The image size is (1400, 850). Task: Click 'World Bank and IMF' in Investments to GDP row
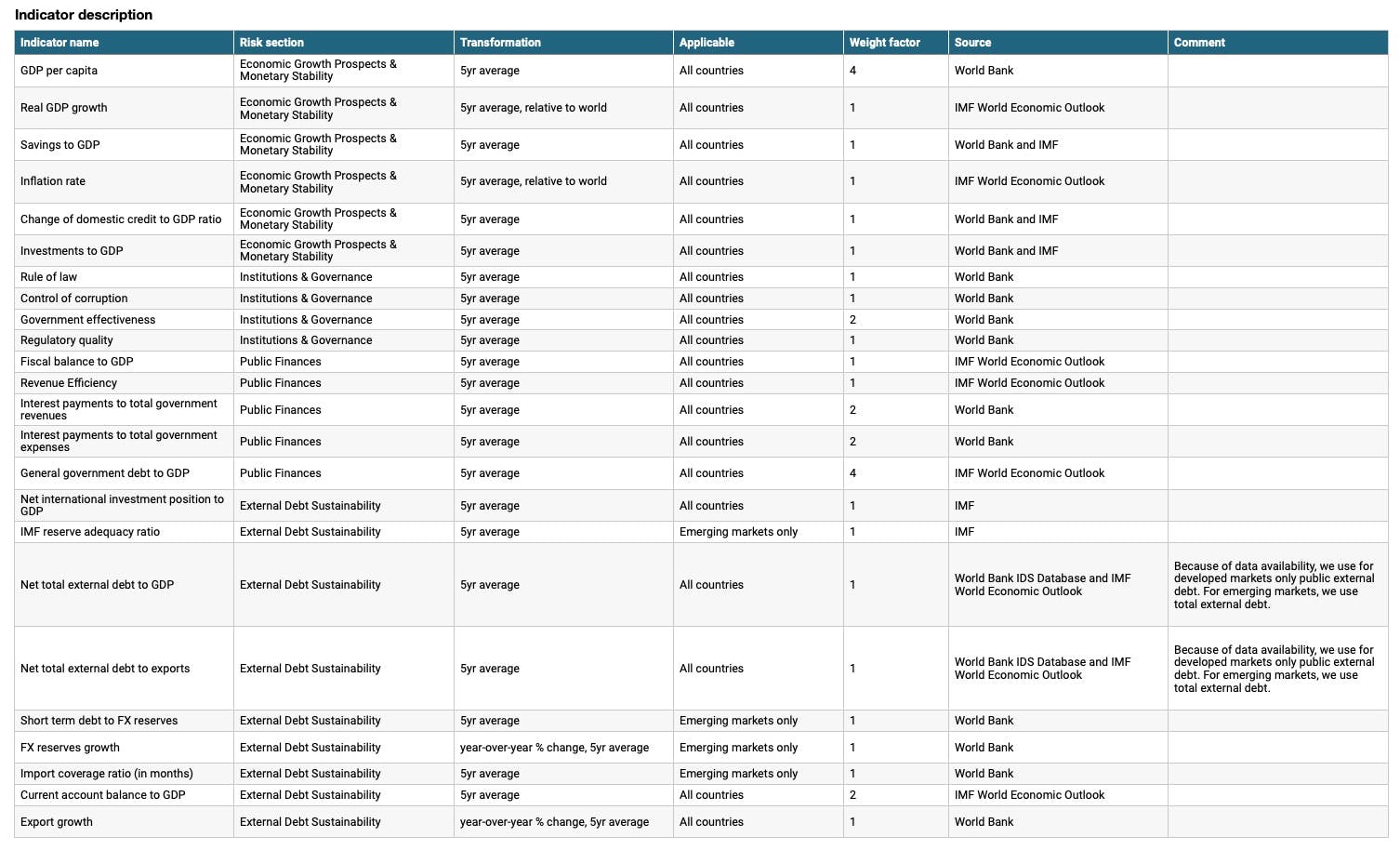1007,251
